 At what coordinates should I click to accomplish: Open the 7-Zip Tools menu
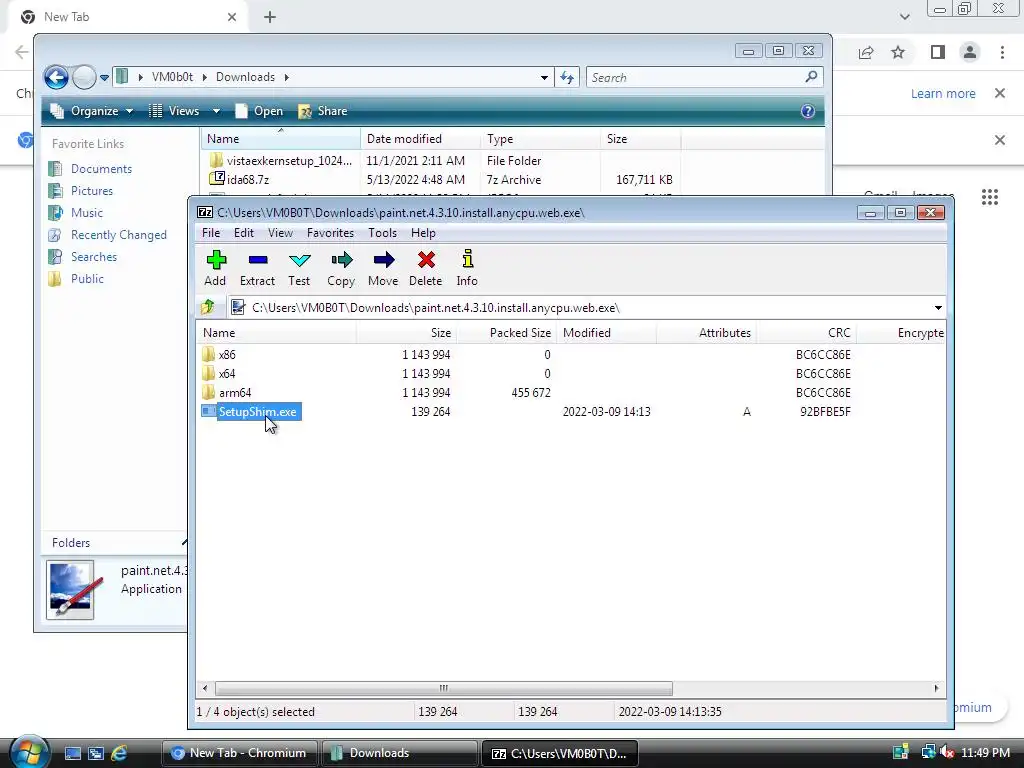click(382, 233)
